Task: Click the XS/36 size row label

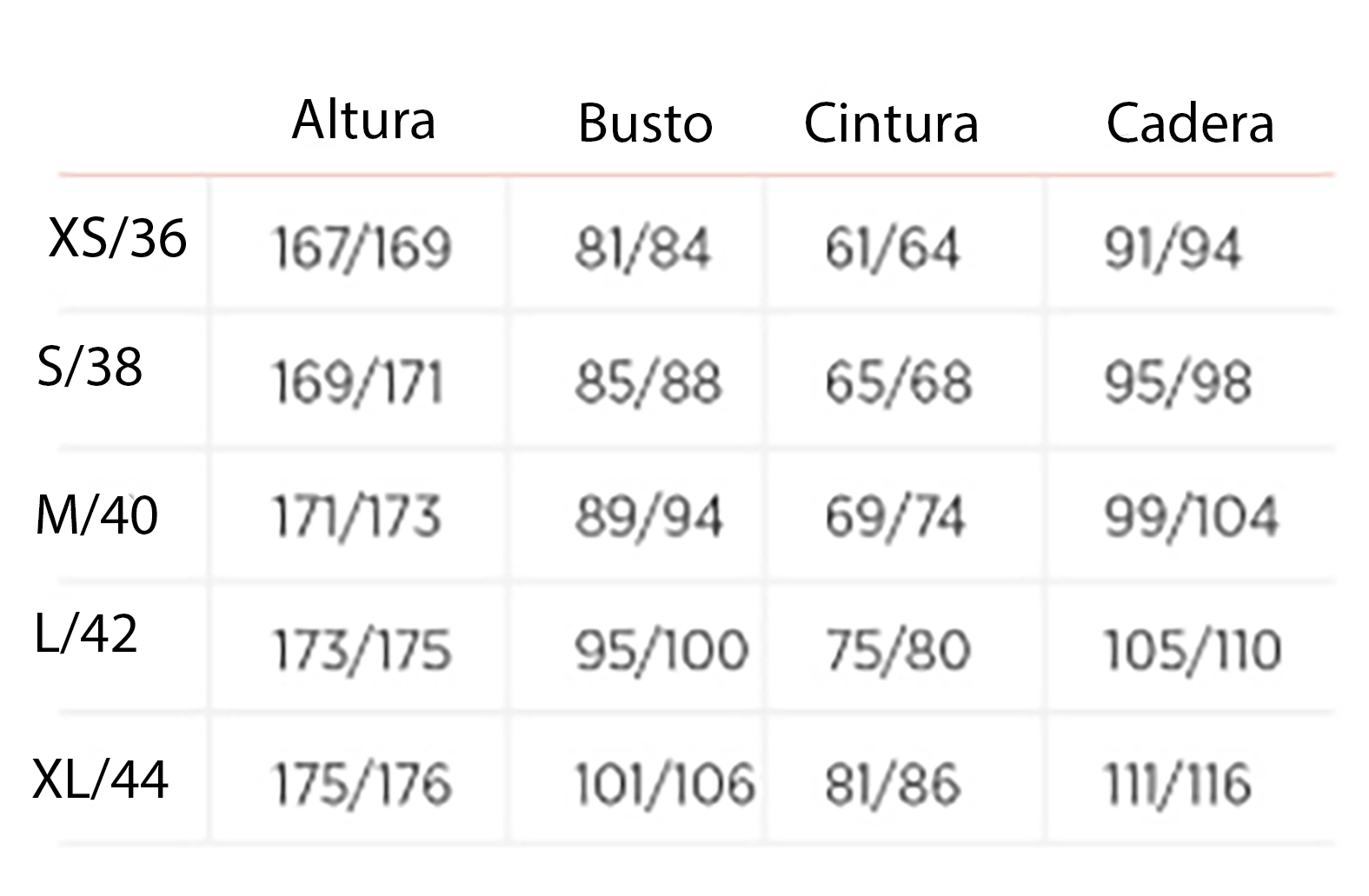Action: [117, 237]
